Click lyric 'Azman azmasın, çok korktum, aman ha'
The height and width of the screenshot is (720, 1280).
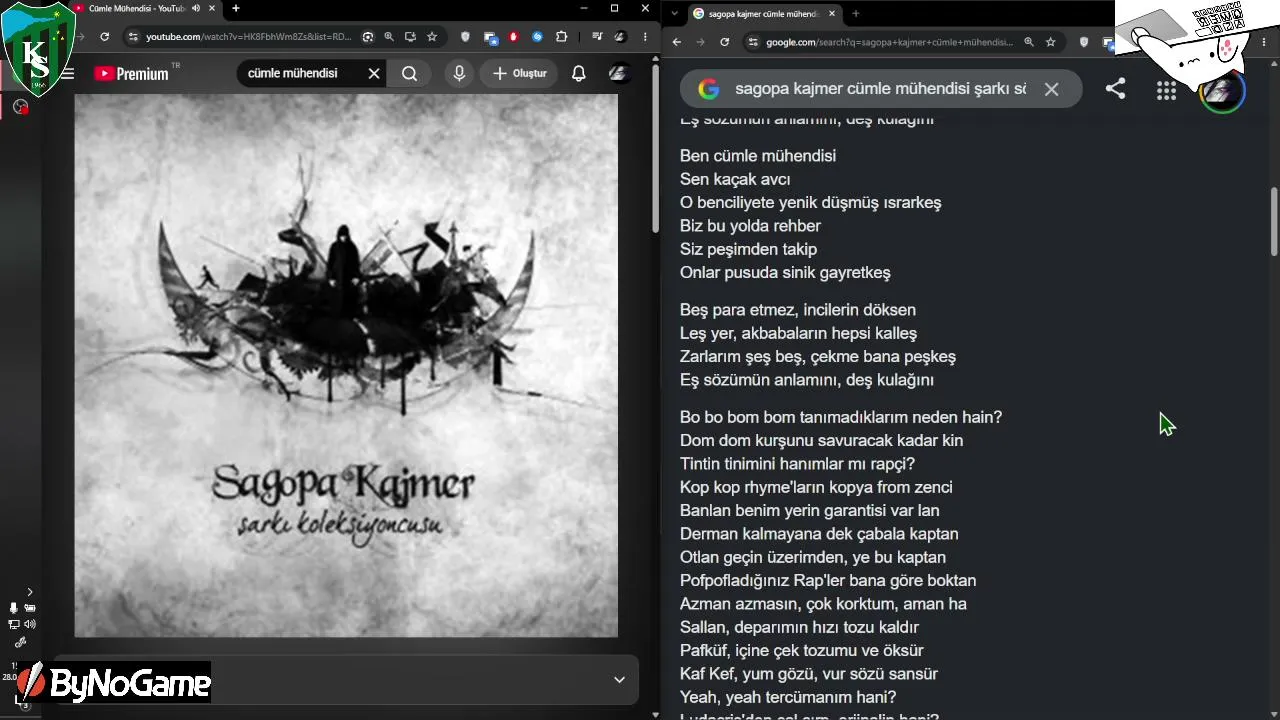pyautogui.click(x=823, y=604)
